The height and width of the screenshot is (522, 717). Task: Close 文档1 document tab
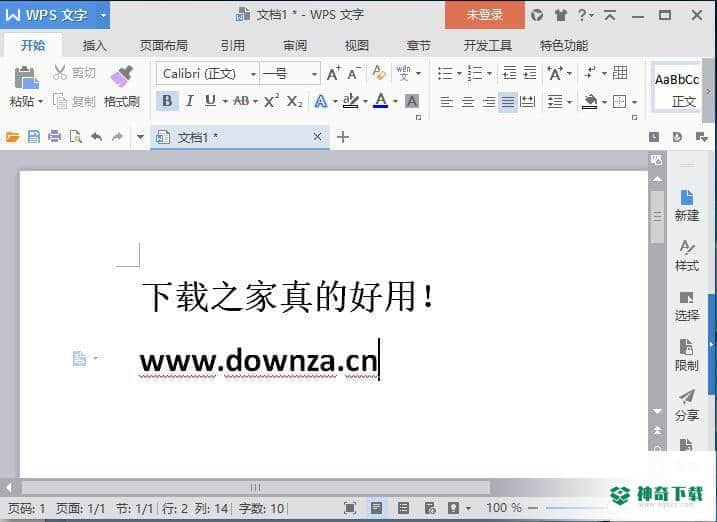click(x=317, y=136)
